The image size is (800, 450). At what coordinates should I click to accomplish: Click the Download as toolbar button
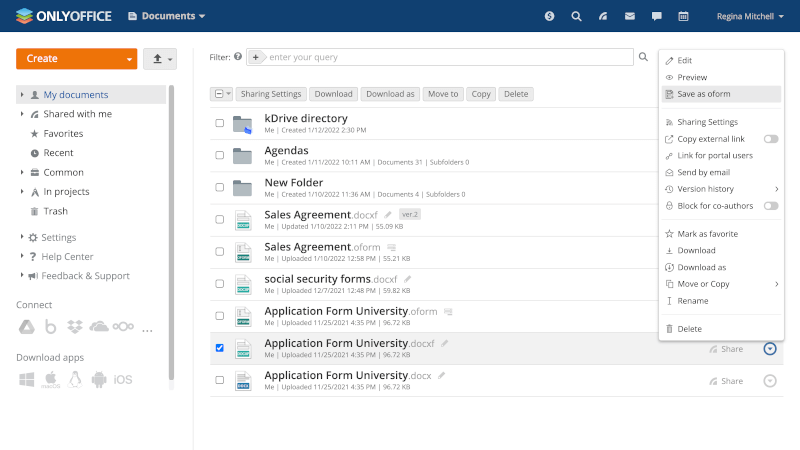coord(390,94)
